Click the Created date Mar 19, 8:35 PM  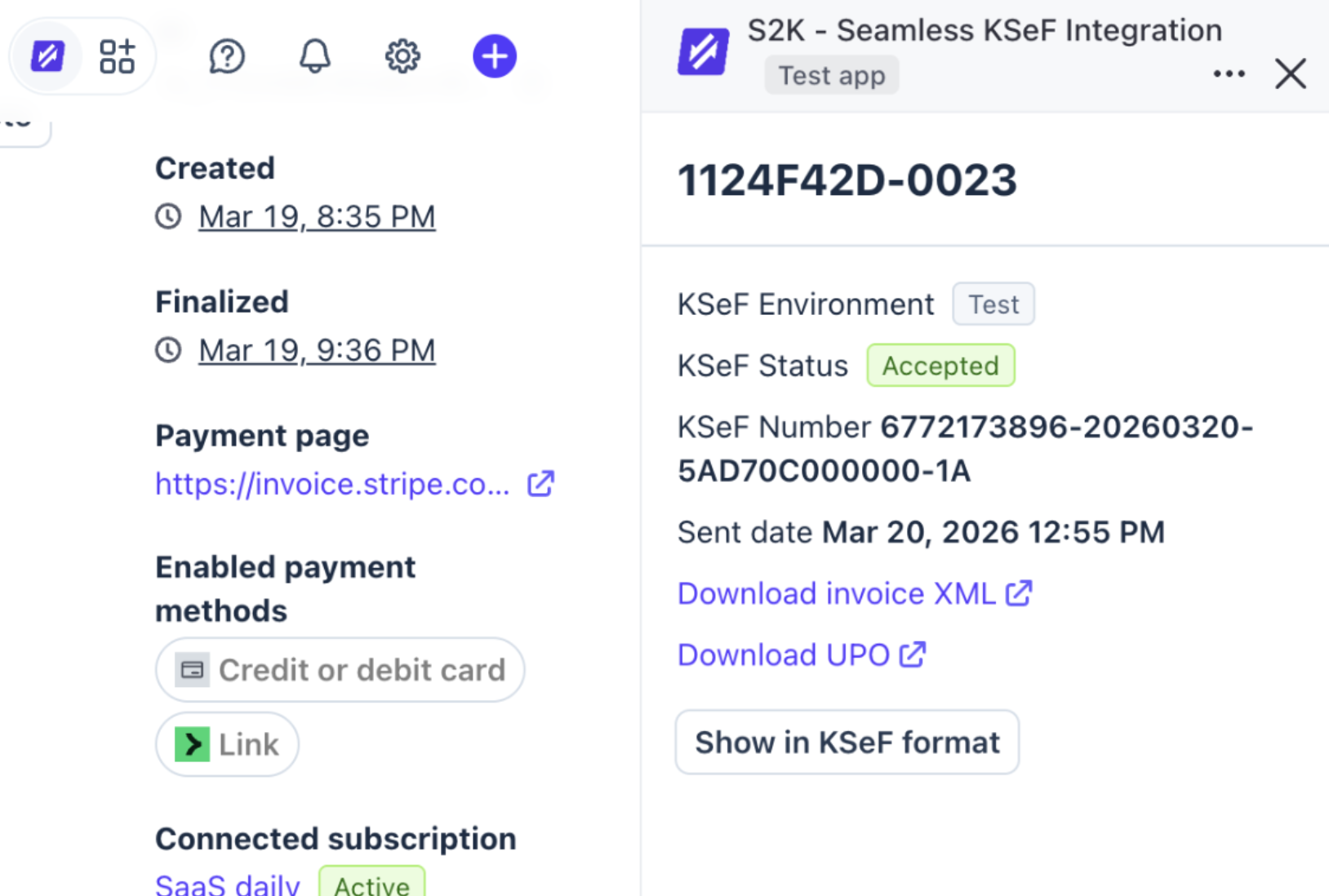point(317,217)
